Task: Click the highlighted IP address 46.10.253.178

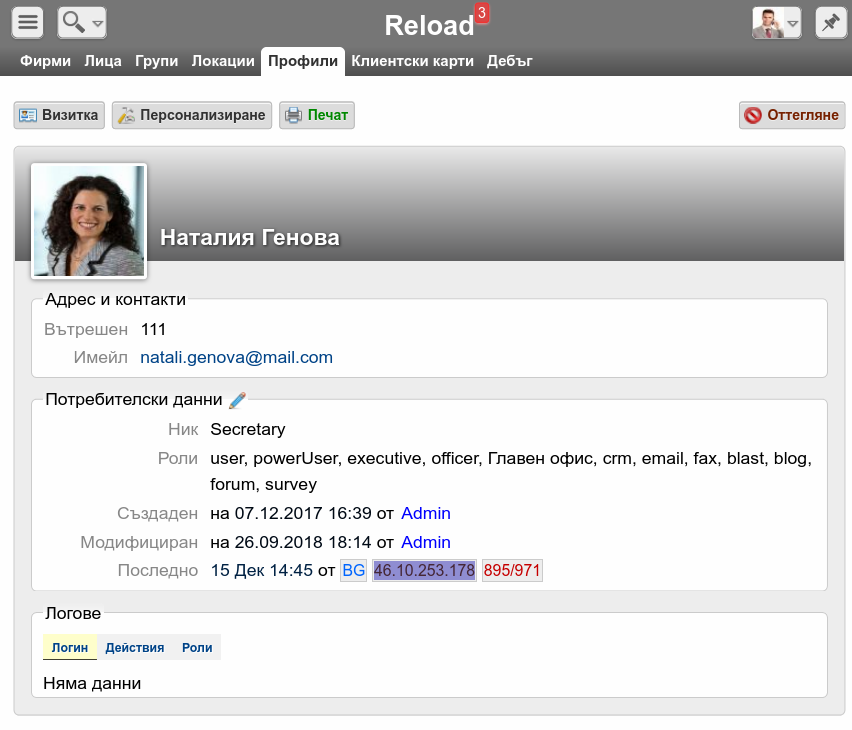Action: [424, 570]
